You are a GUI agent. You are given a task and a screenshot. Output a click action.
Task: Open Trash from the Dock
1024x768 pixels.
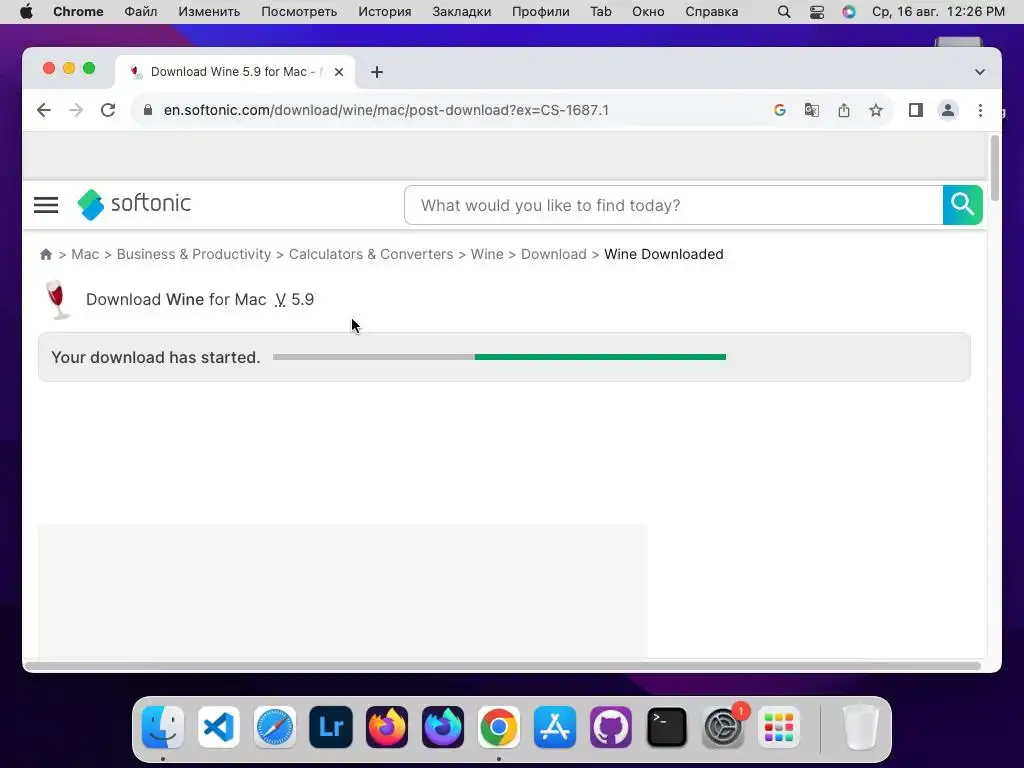(861, 726)
